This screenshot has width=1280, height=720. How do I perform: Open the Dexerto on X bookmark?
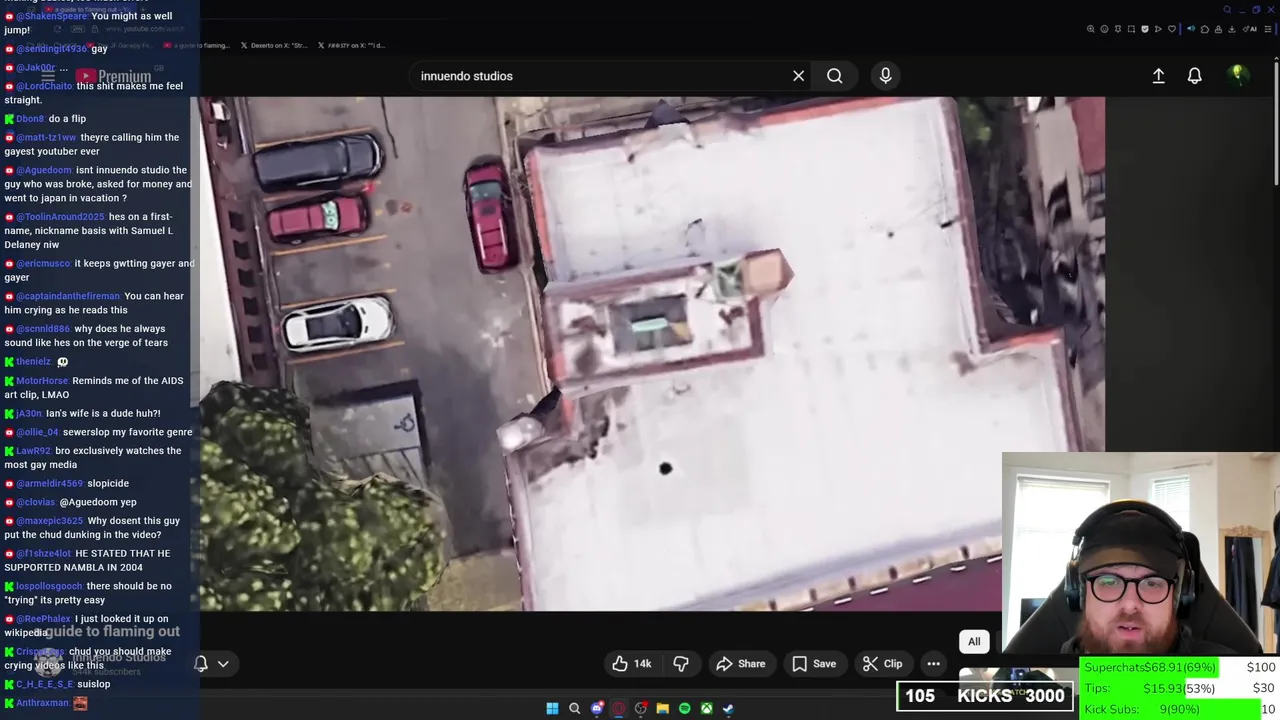274,45
